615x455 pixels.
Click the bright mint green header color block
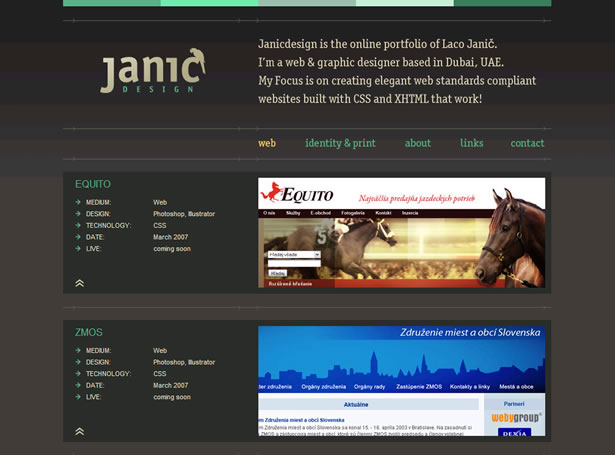coord(209,3)
